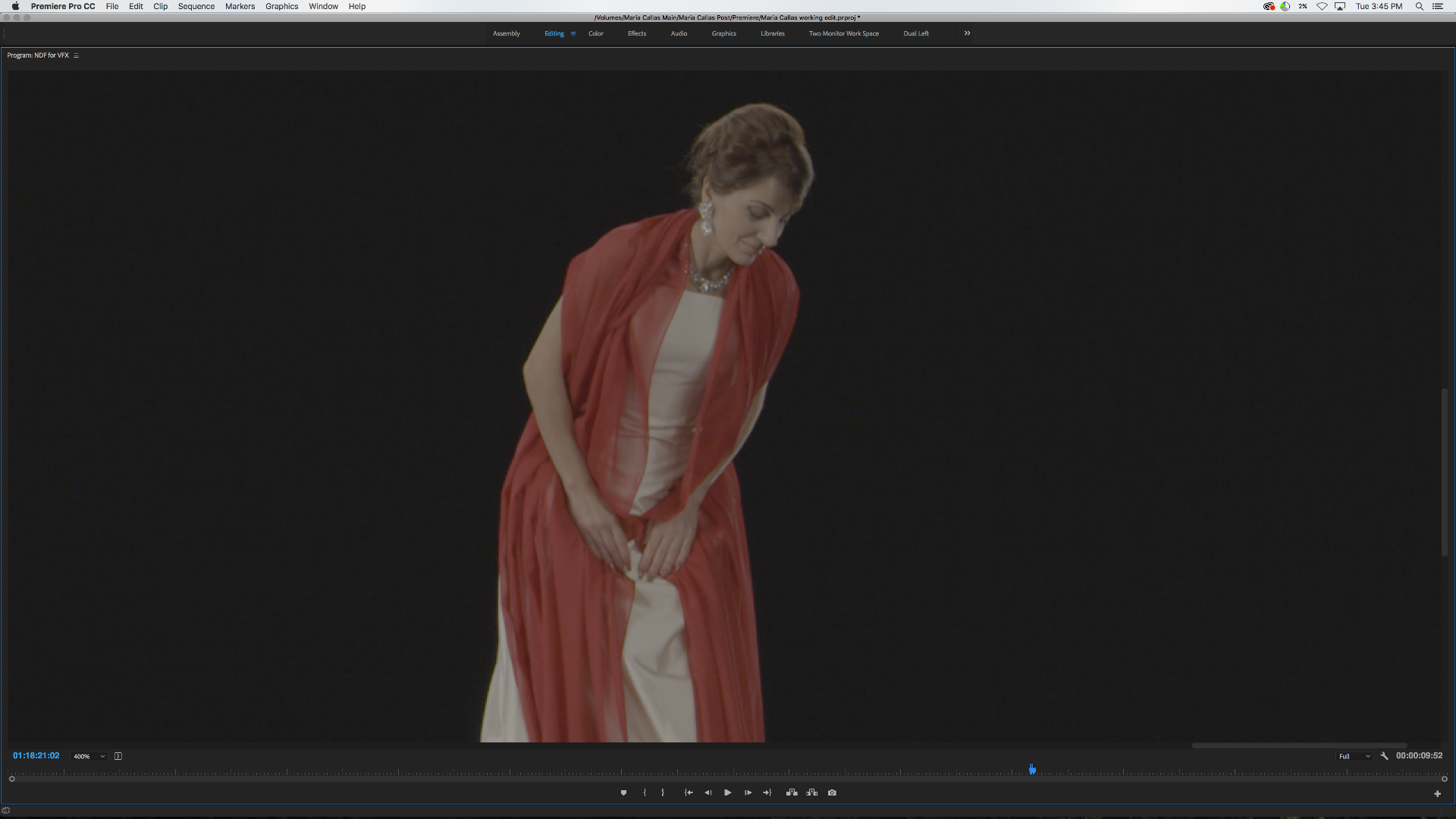This screenshot has width=1456, height=819.
Task: Open Program monitor settings wrench
Action: 1384,756
